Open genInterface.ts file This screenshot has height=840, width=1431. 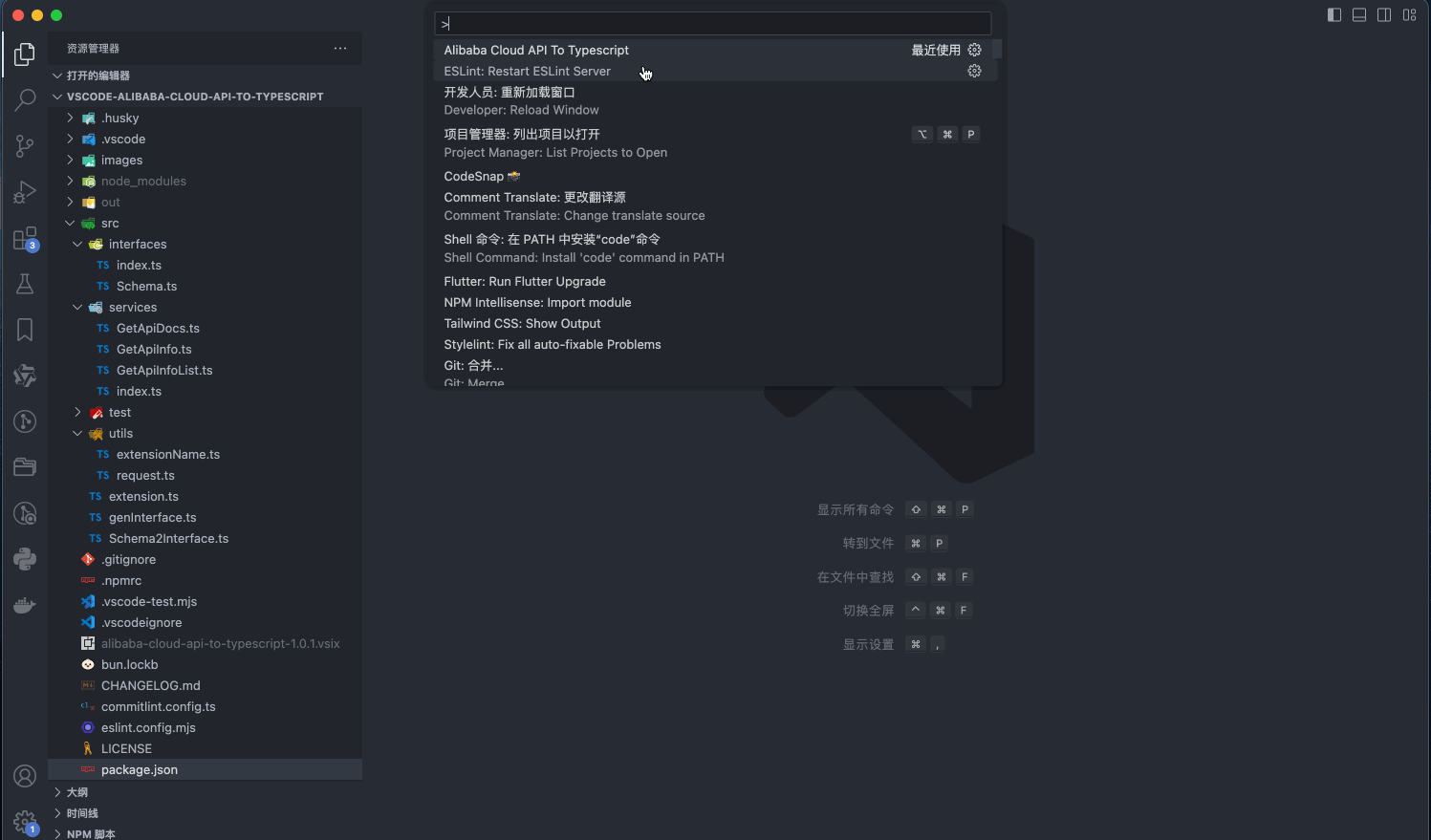point(205,517)
